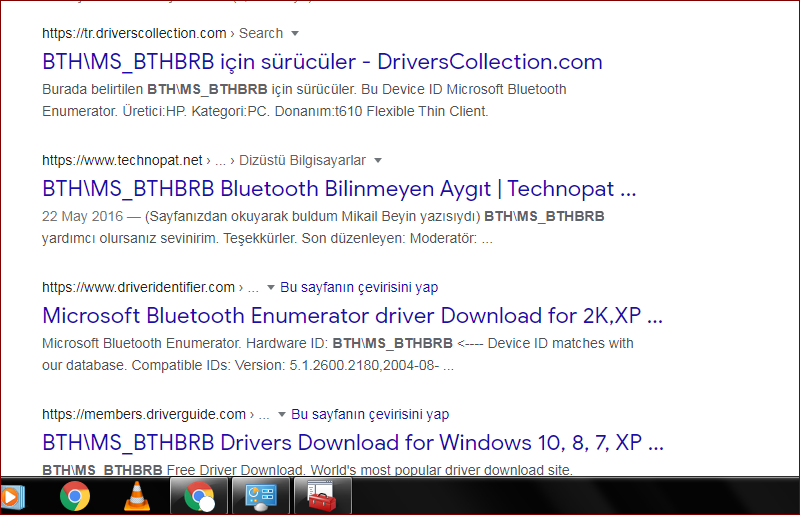Expand options arrow for driveridentifier.com result

coord(271,288)
